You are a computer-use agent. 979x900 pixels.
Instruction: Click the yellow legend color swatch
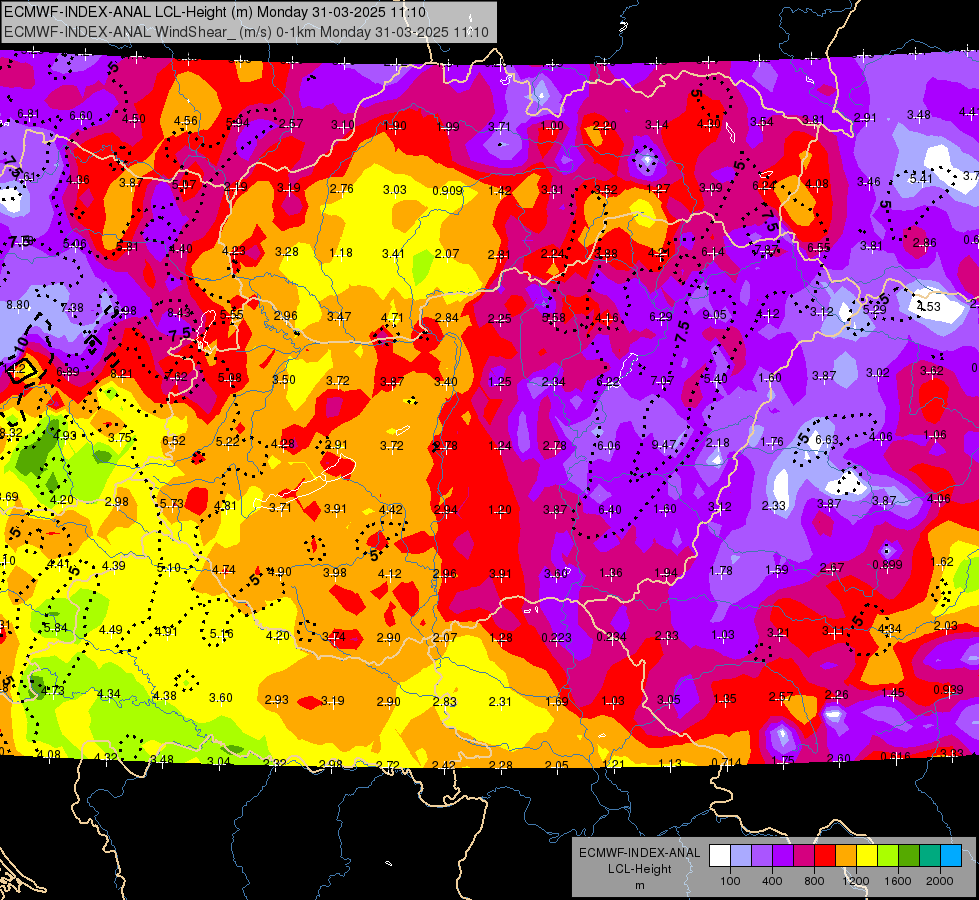click(x=867, y=855)
